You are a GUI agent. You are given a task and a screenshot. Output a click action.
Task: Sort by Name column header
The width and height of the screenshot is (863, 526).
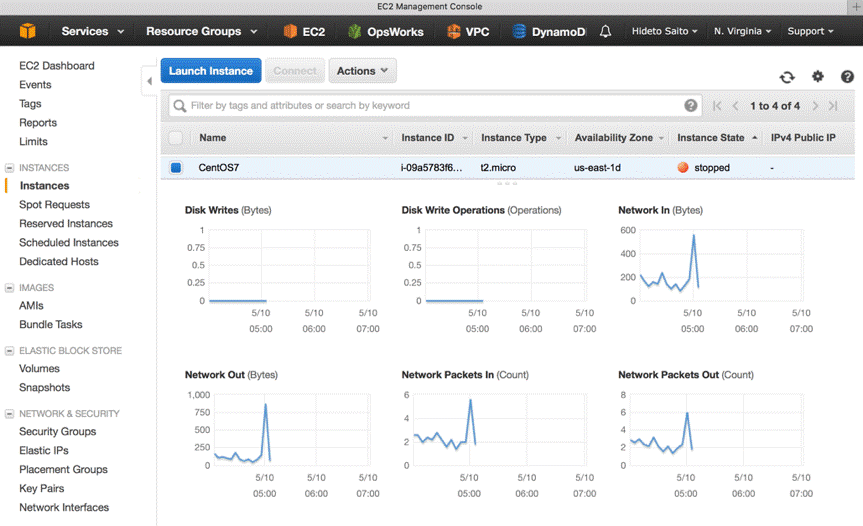(212, 138)
